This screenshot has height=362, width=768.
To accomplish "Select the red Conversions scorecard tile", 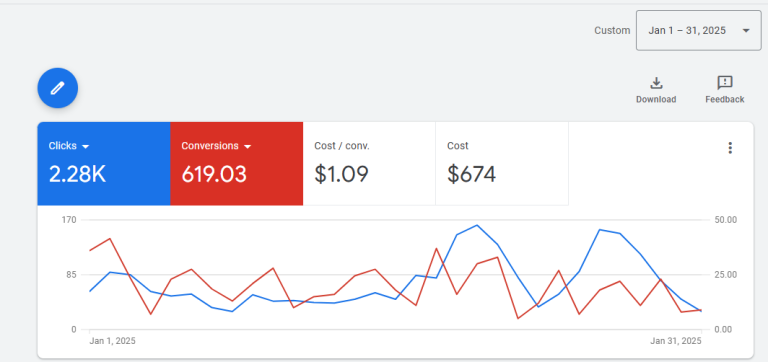I will [x=237, y=164].
